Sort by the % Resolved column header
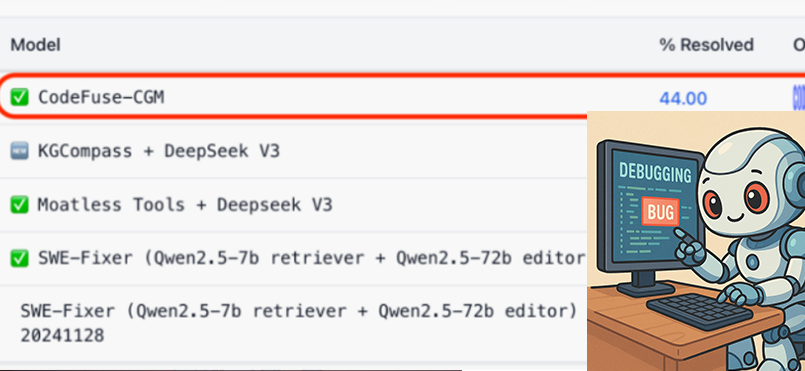Screen dimensions: 805x371 tap(706, 45)
